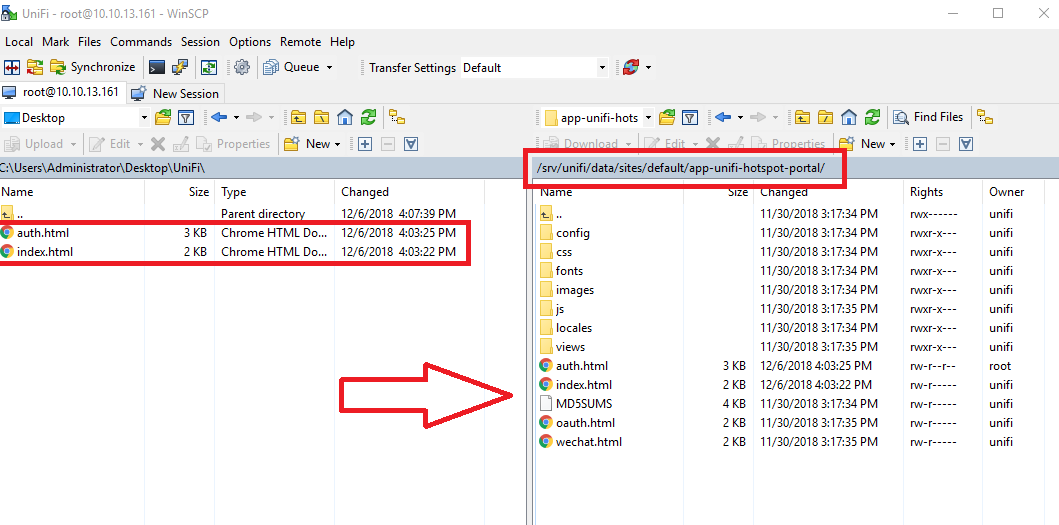1059x525 pixels.
Task: Click the local panel Filter icon
Action: (x=186, y=118)
